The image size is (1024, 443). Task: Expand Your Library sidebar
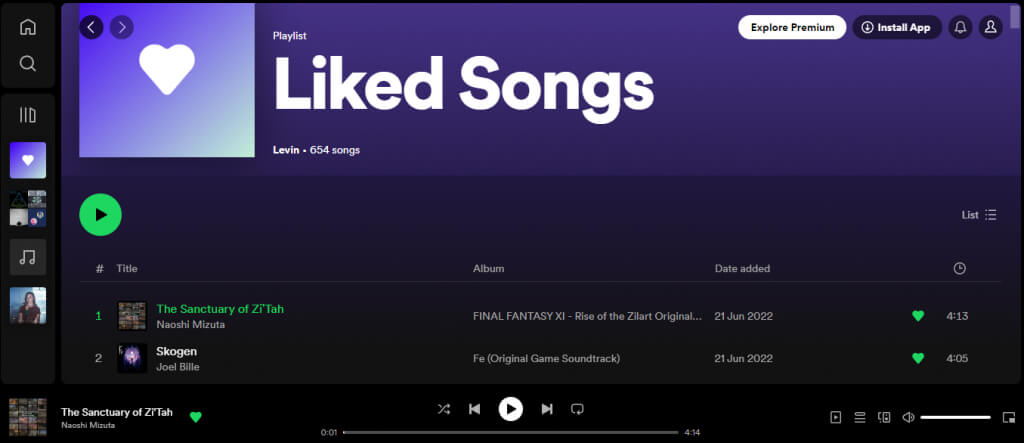coord(28,115)
